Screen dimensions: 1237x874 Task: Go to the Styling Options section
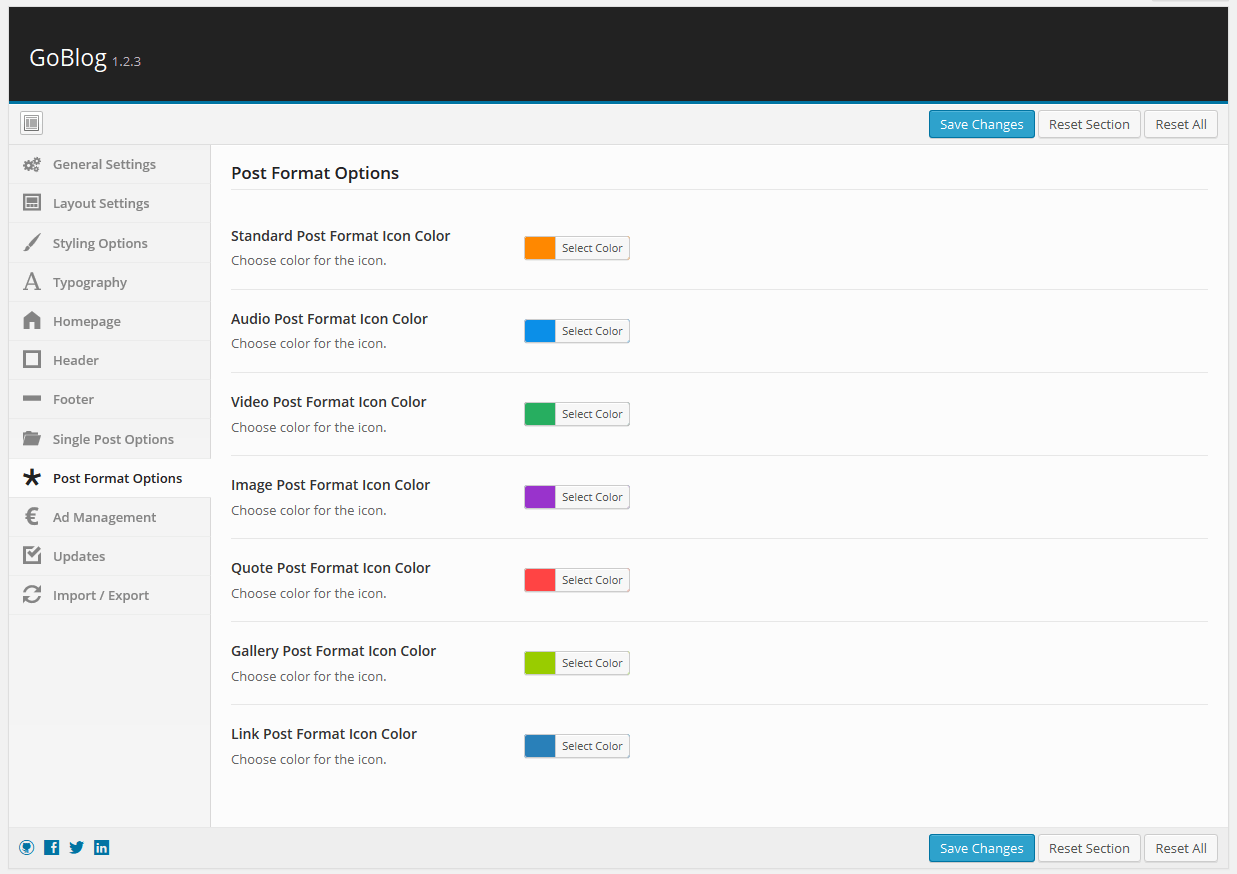[x=110, y=243]
